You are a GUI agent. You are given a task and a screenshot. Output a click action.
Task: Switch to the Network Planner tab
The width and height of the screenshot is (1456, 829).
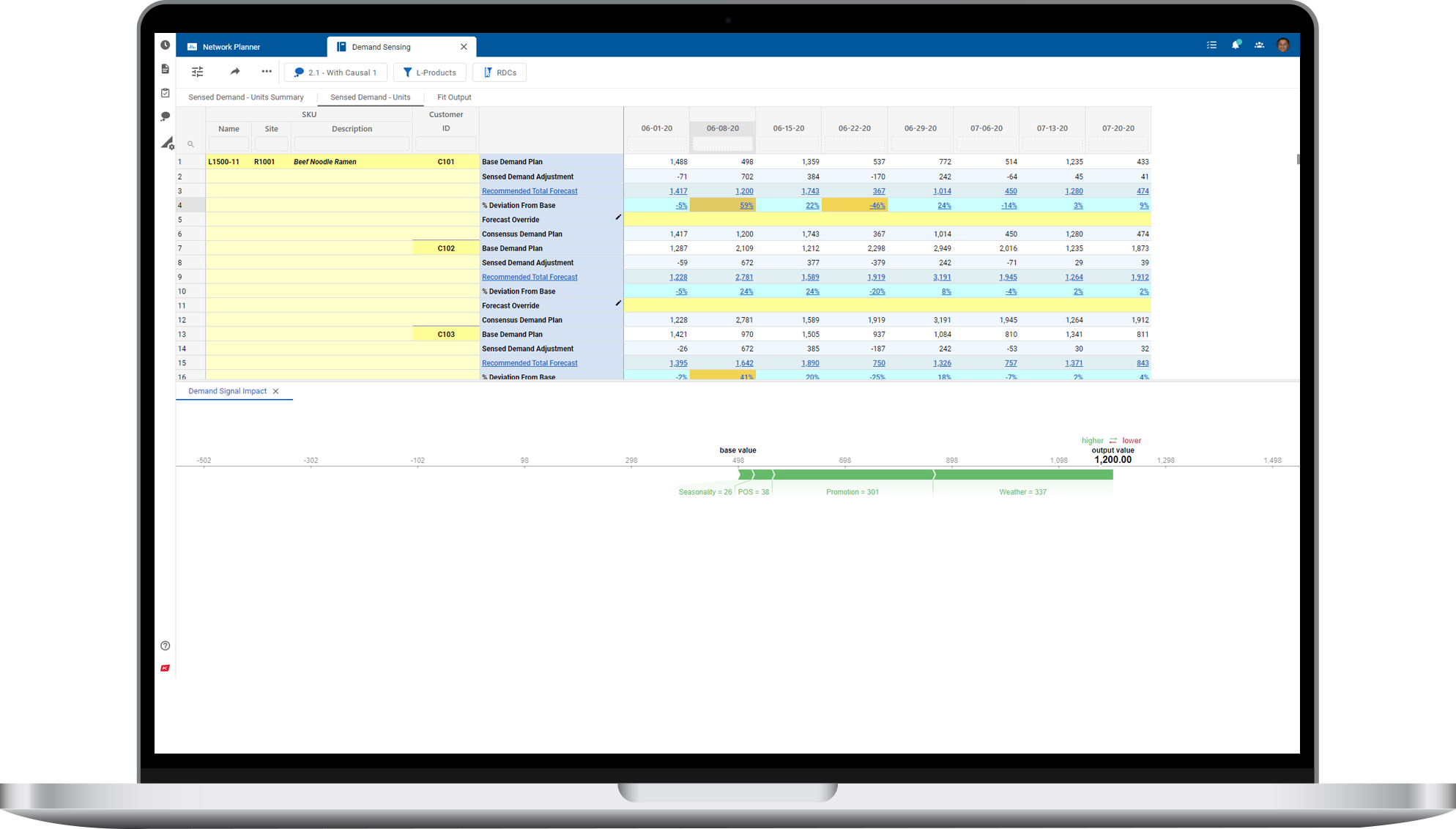pos(231,47)
